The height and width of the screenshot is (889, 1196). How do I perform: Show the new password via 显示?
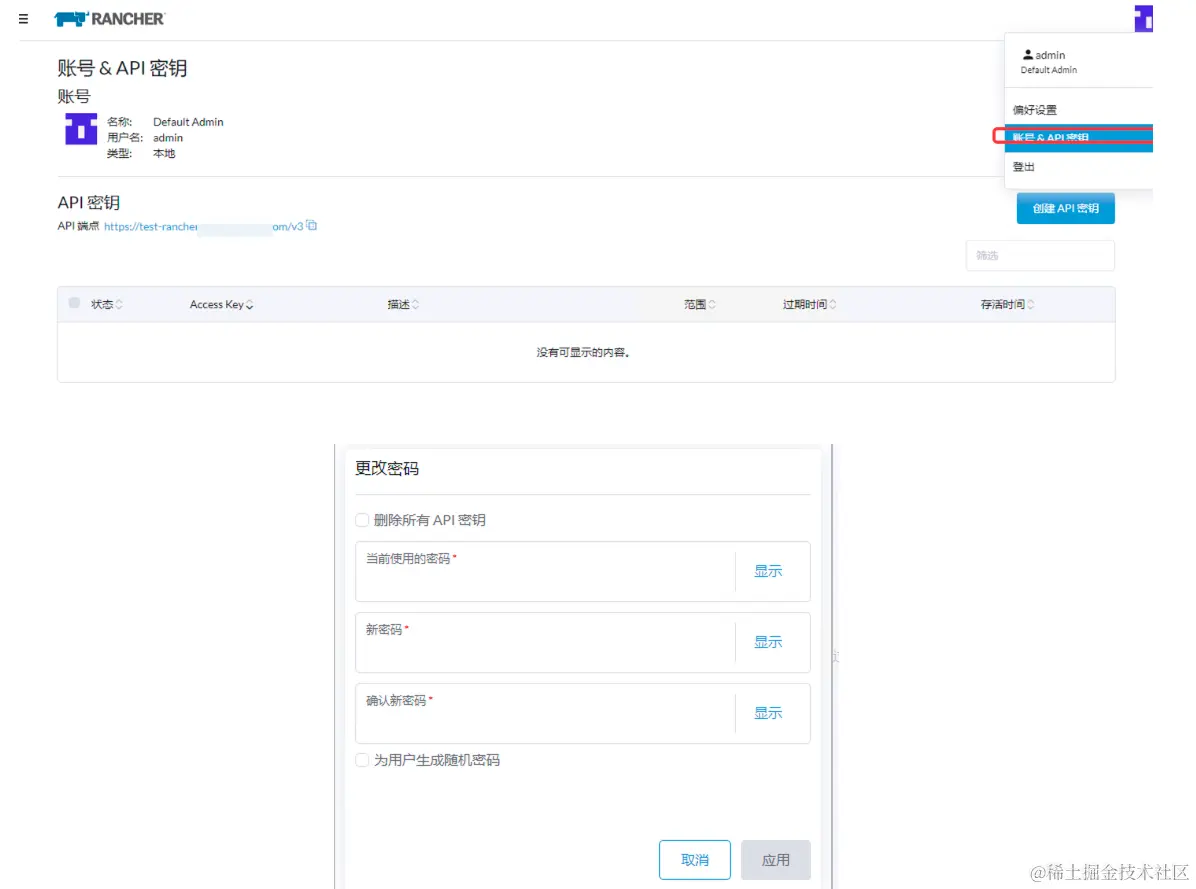click(x=768, y=642)
